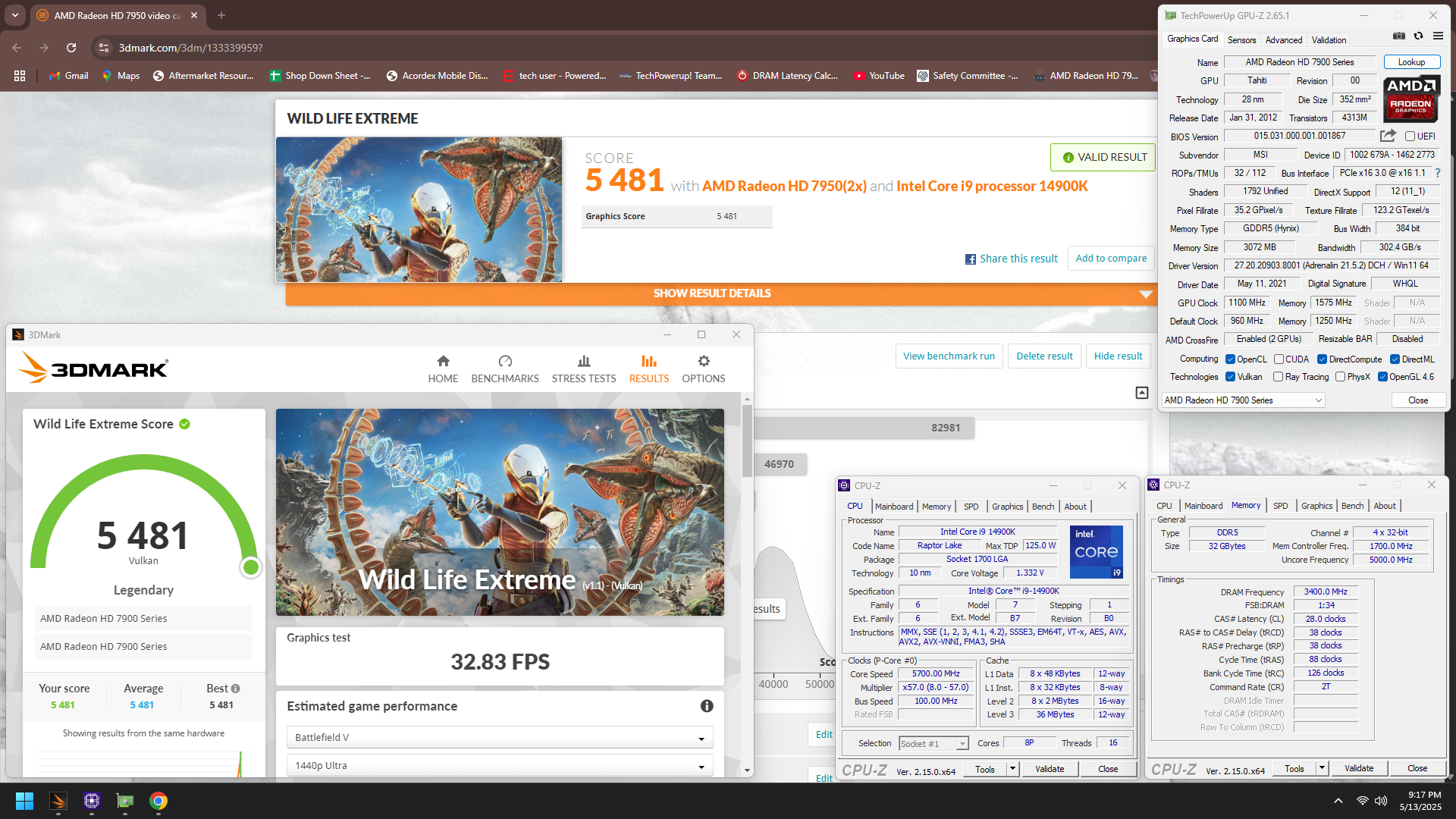
Task: Take GPU-Z screenshot with camera icon
Action: [x=1399, y=36]
